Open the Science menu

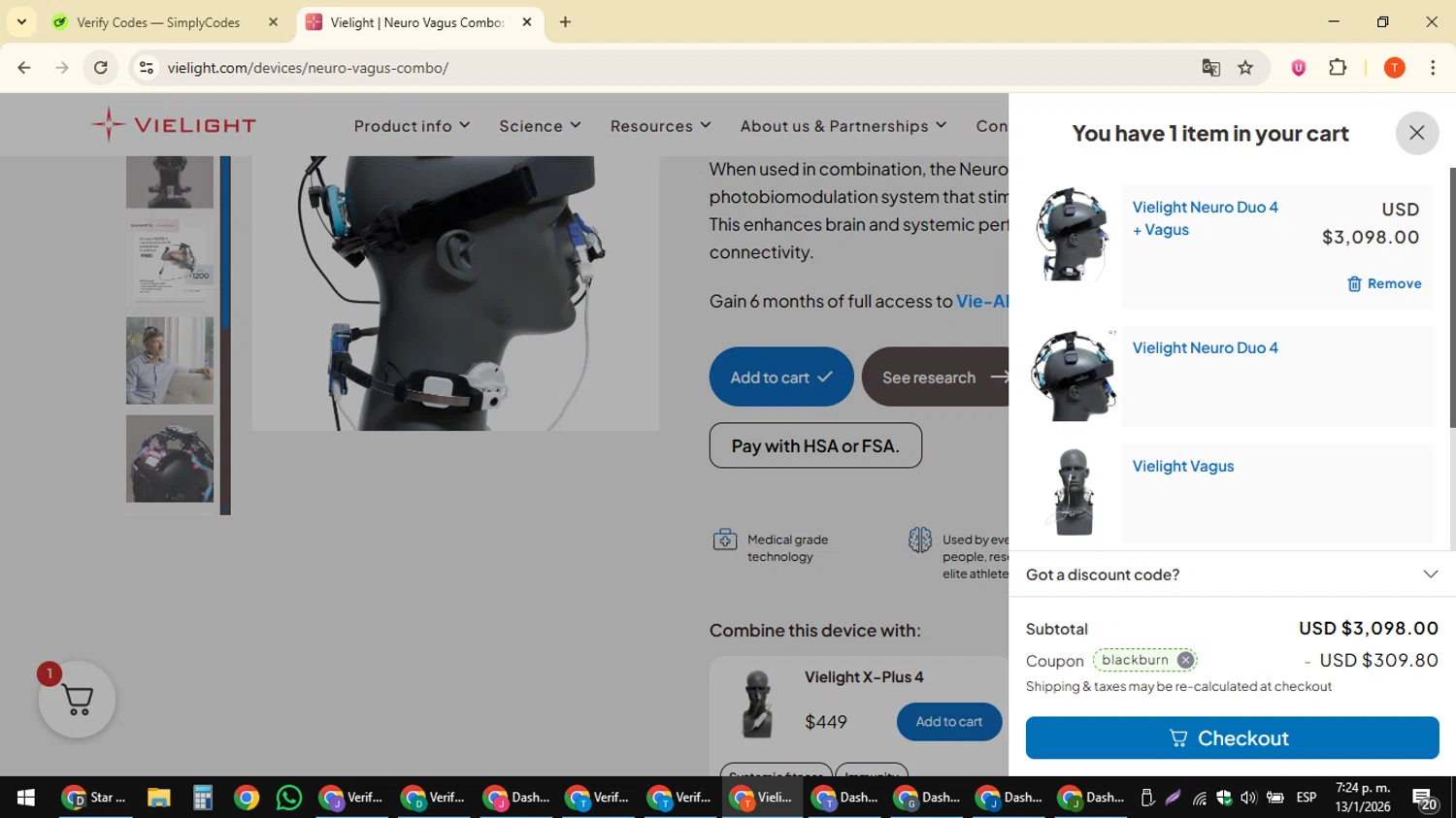coord(540,126)
